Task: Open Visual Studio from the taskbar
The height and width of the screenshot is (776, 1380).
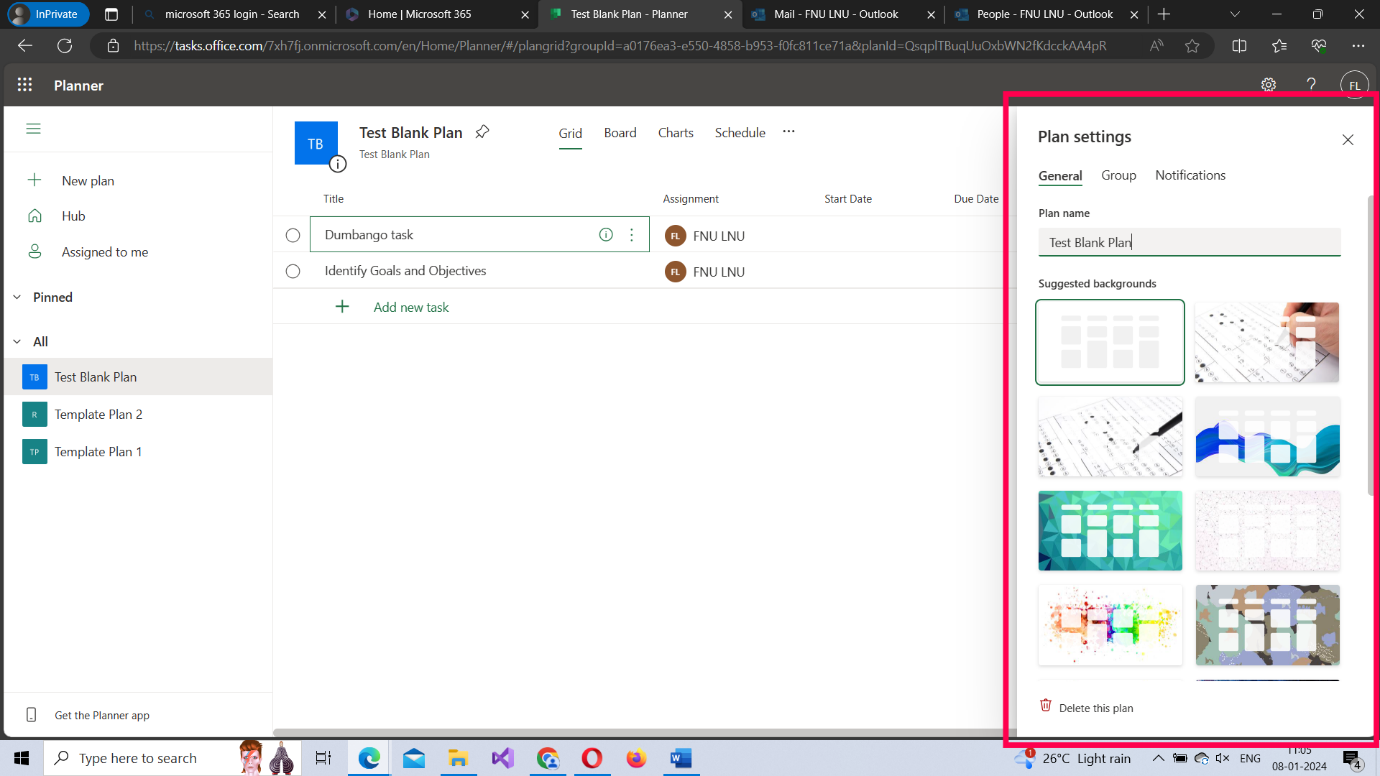Action: click(x=502, y=758)
